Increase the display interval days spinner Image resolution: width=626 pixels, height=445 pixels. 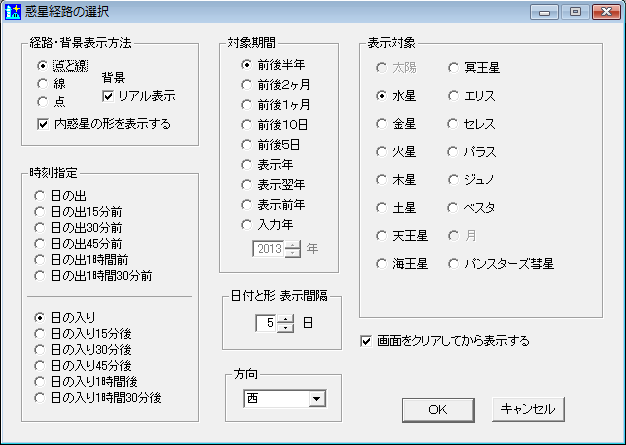click(x=286, y=318)
